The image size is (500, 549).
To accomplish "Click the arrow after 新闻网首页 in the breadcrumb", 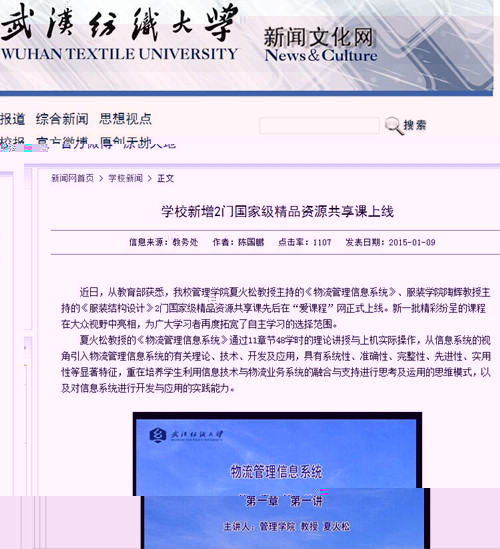I will [x=101, y=179].
